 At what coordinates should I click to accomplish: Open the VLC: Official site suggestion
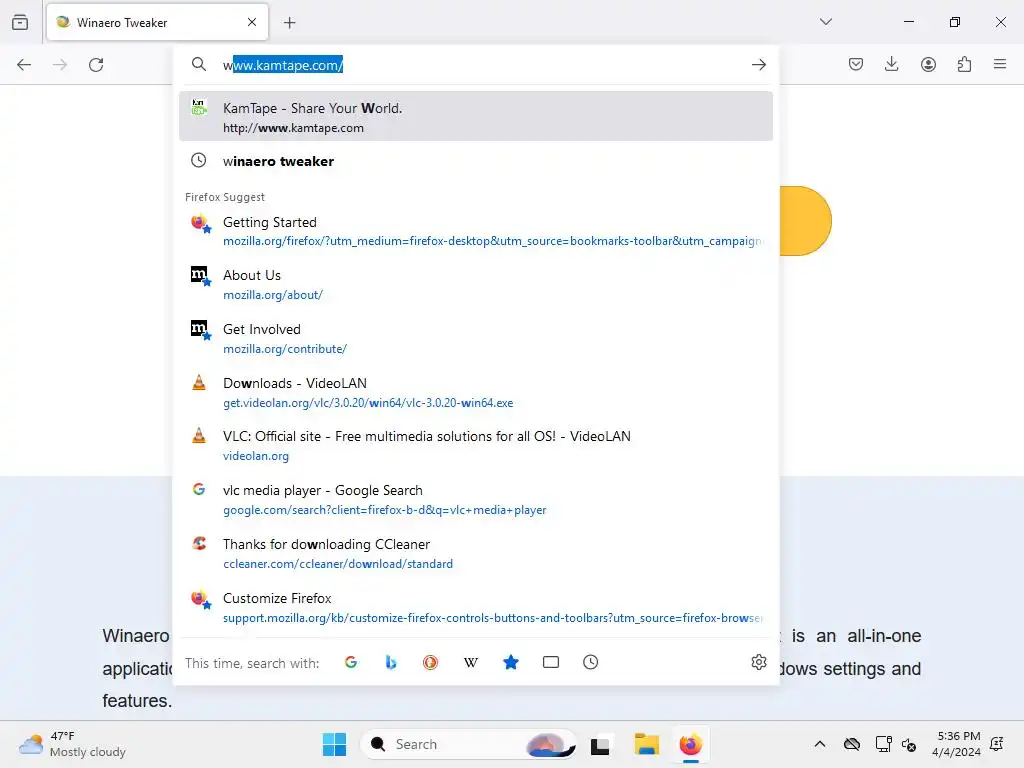(475, 446)
